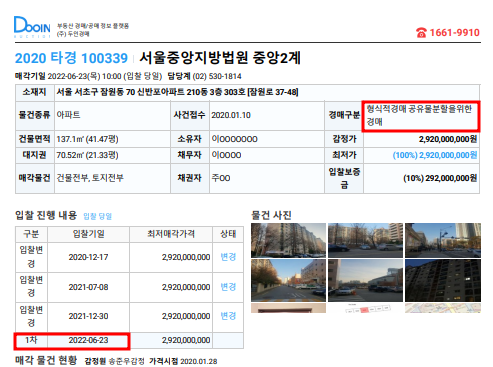Click the 건물면적 value 137.1㎡ (41.47평)
The width and height of the screenshot is (493, 367).
click(x=87, y=139)
